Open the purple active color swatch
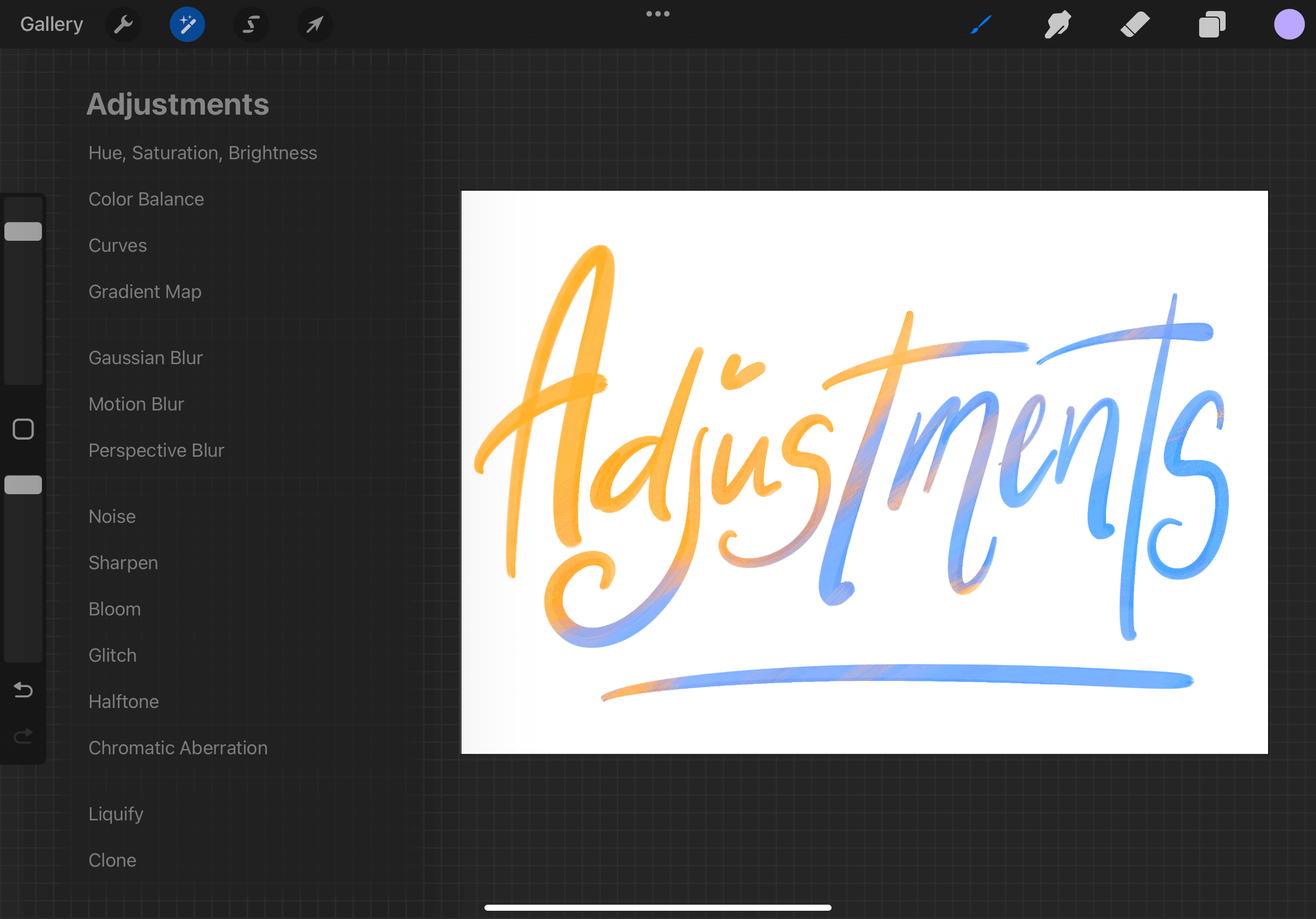1316x919 pixels. click(x=1289, y=25)
